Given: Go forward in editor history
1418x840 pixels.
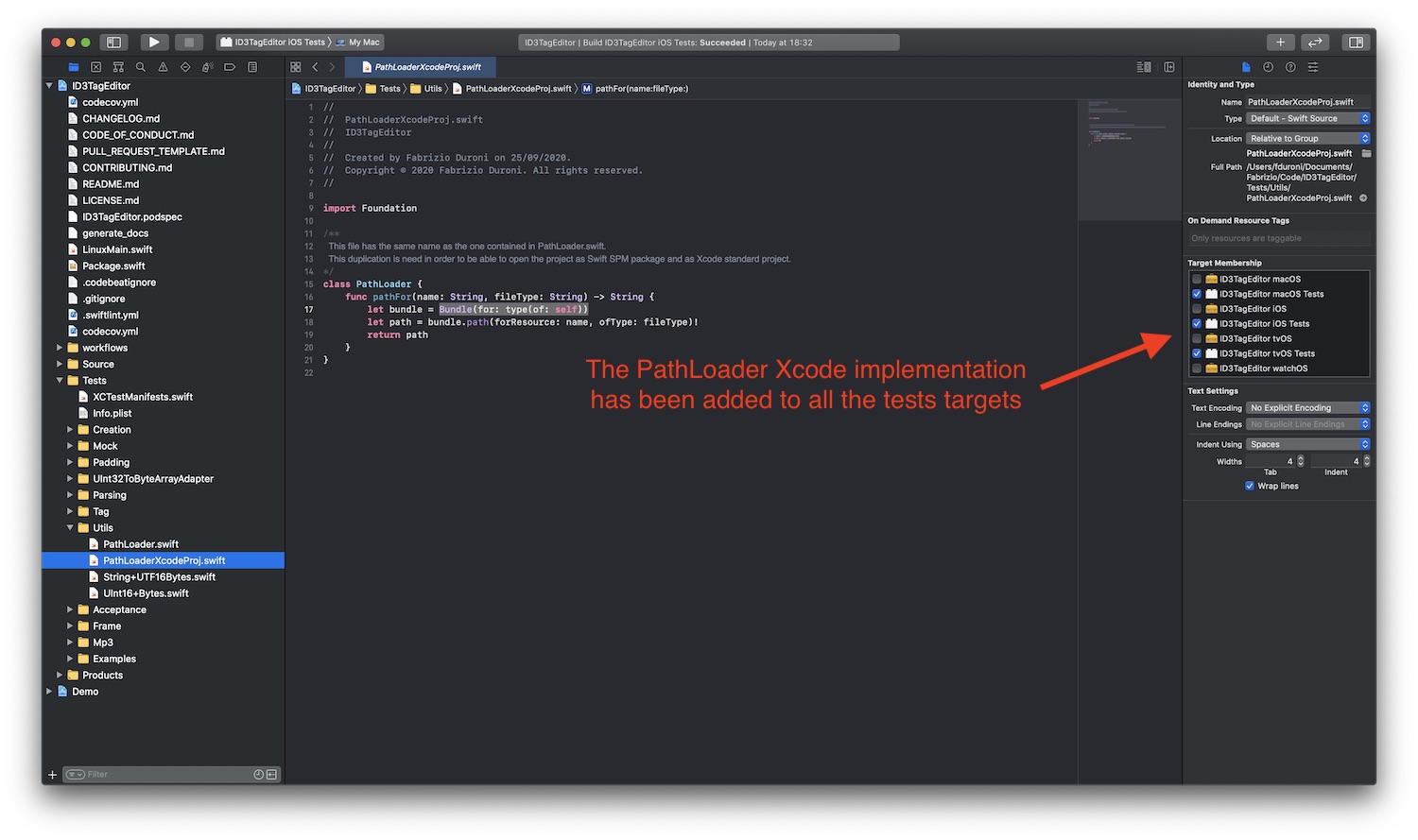Looking at the screenshot, I should click(x=332, y=67).
